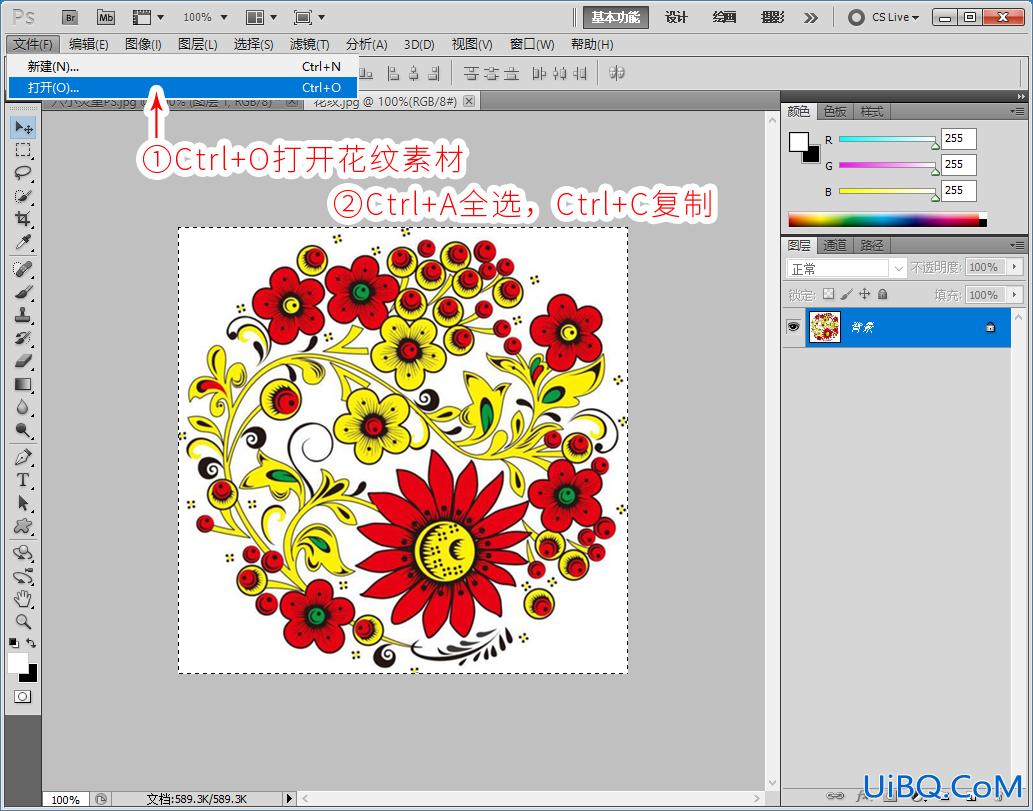
Task: Select the 3D Camera Rotate tool
Action: [23, 576]
